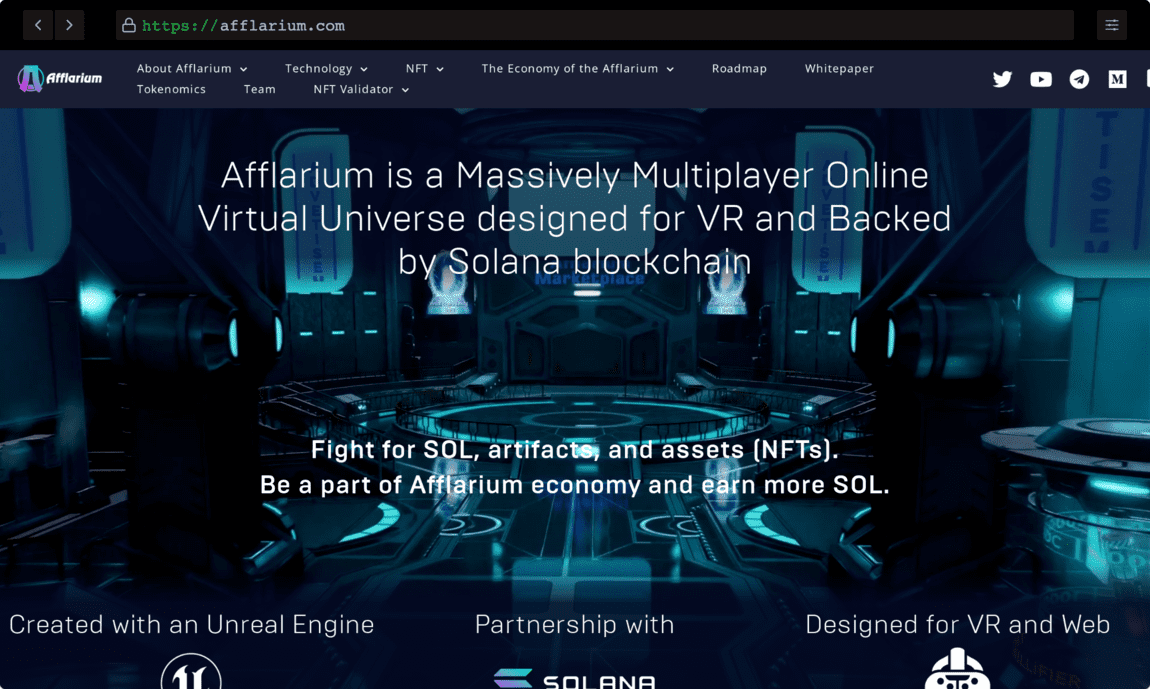The image size is (1150, 689).
Task: Go back with the browser back arrow
Action: tap(38, 26)
